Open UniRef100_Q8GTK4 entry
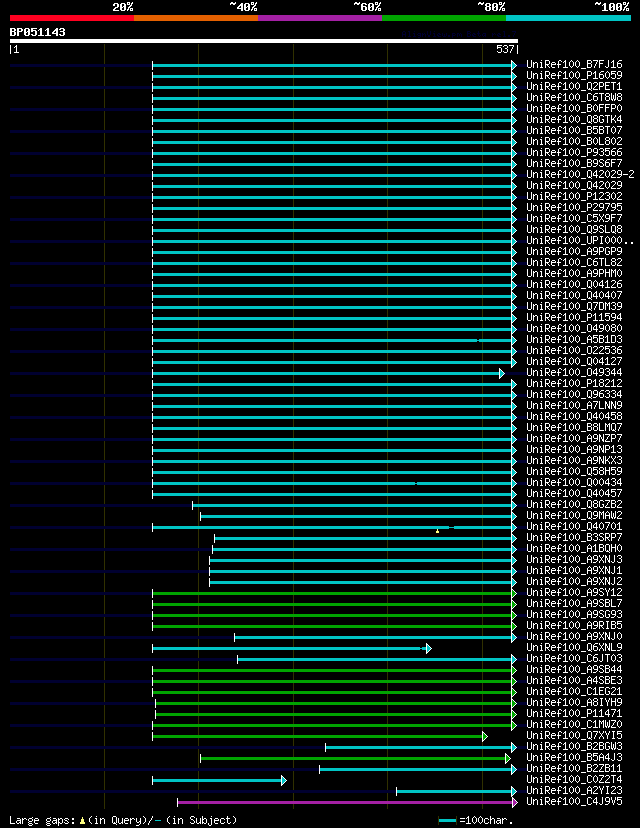640x828 pixels. (574, 119)
